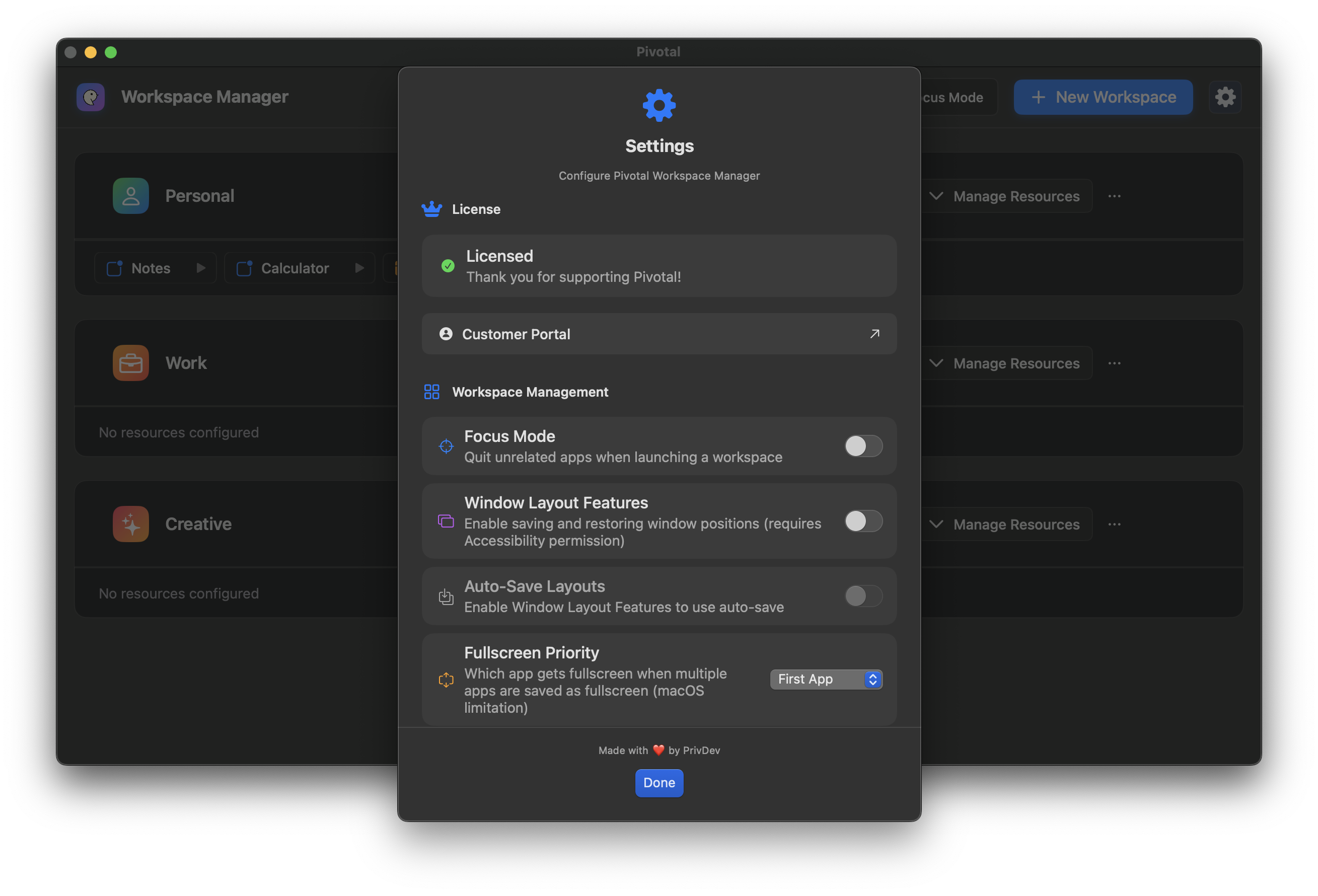Click the crown icon beside License
Screen dimensions: 1318x896
[432, 209]
